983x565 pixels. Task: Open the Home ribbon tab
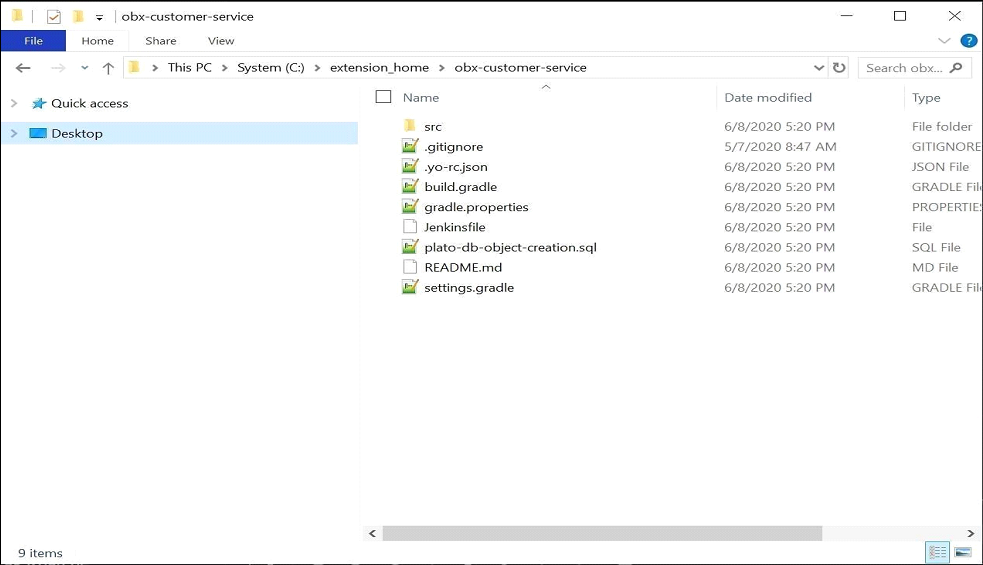[x=98, y=41]
